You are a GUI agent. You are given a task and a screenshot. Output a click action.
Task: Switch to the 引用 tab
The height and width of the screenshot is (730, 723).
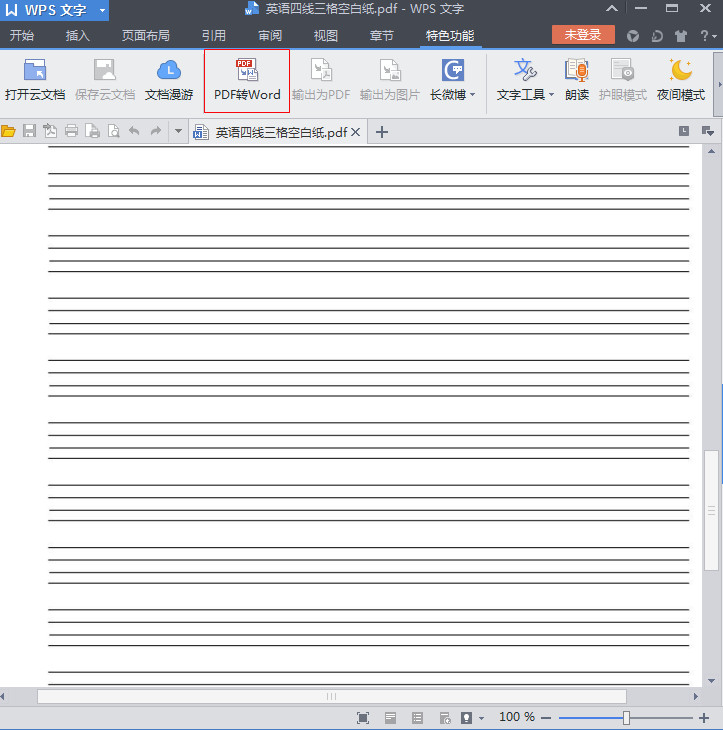[x=214, y=36]
